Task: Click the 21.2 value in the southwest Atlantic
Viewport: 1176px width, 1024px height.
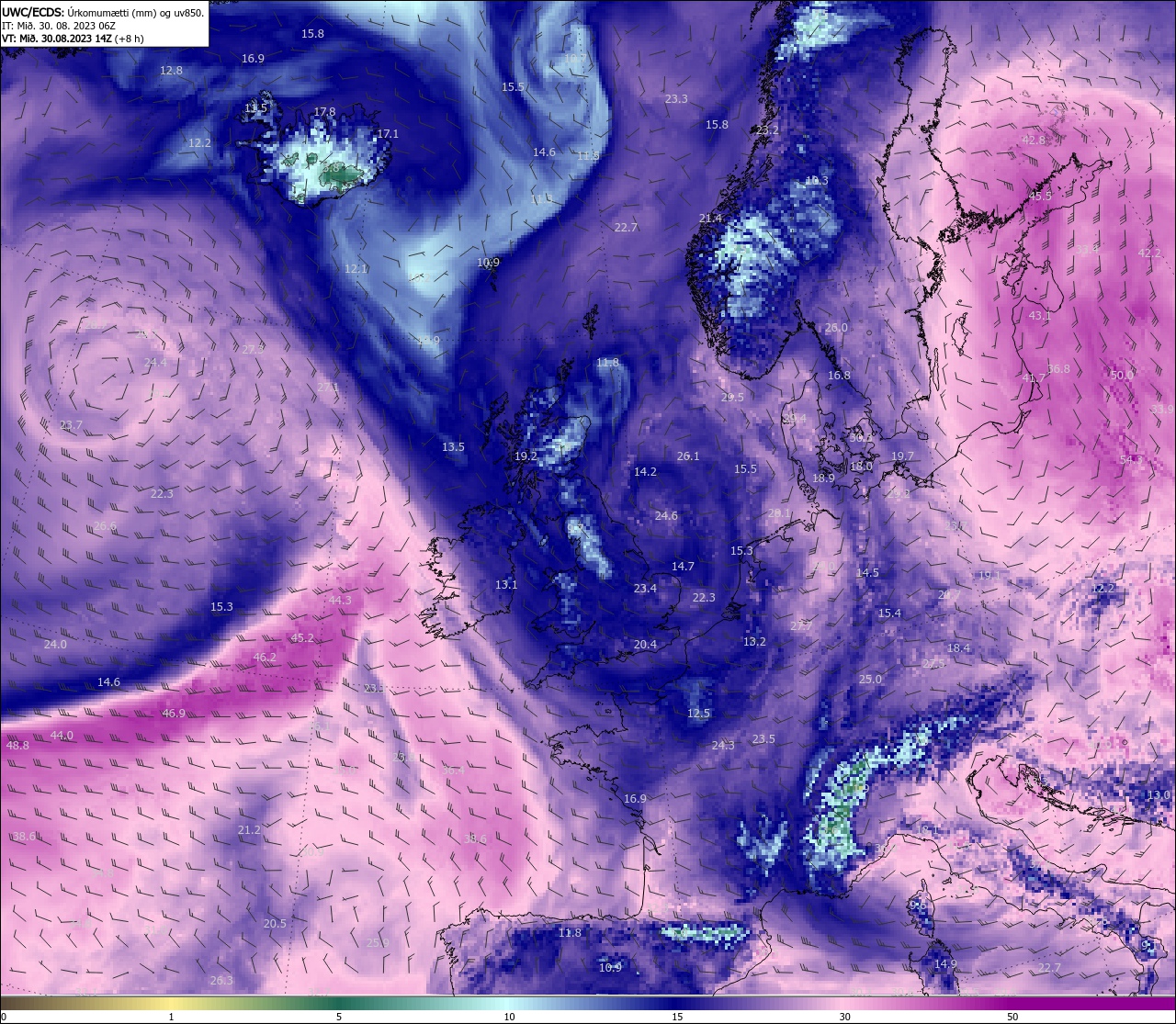Action: point(249,830)
